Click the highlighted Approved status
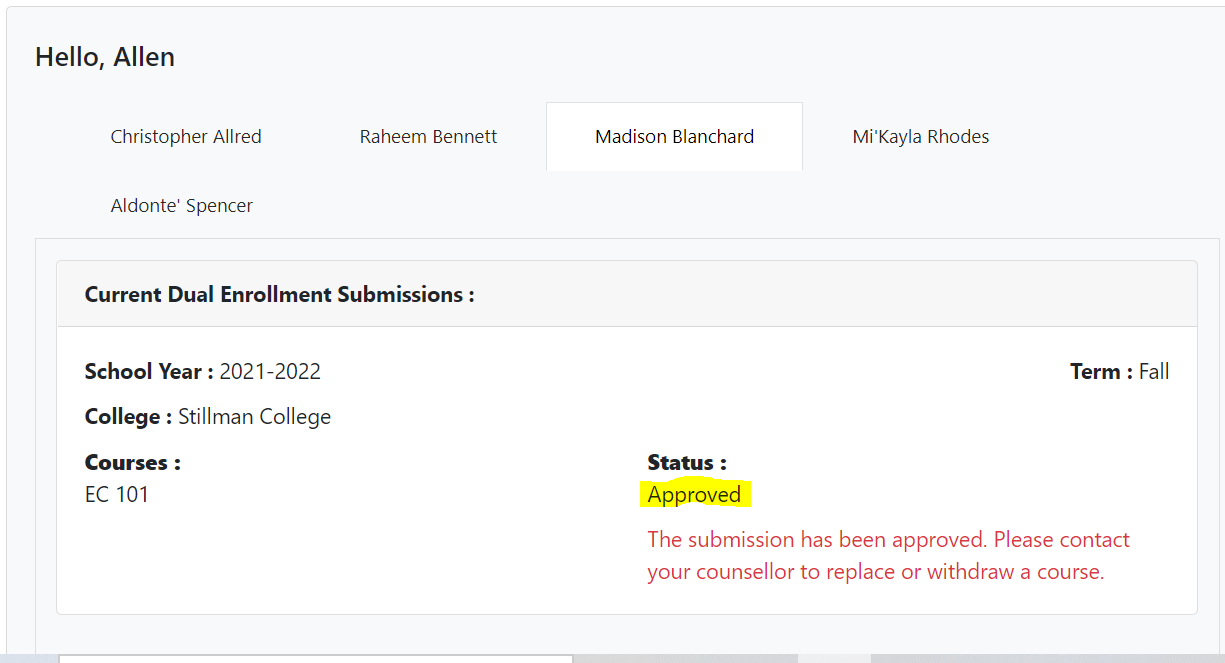Image resolution: width=1225 pixels, height=663 pixels. click(694, 495)
